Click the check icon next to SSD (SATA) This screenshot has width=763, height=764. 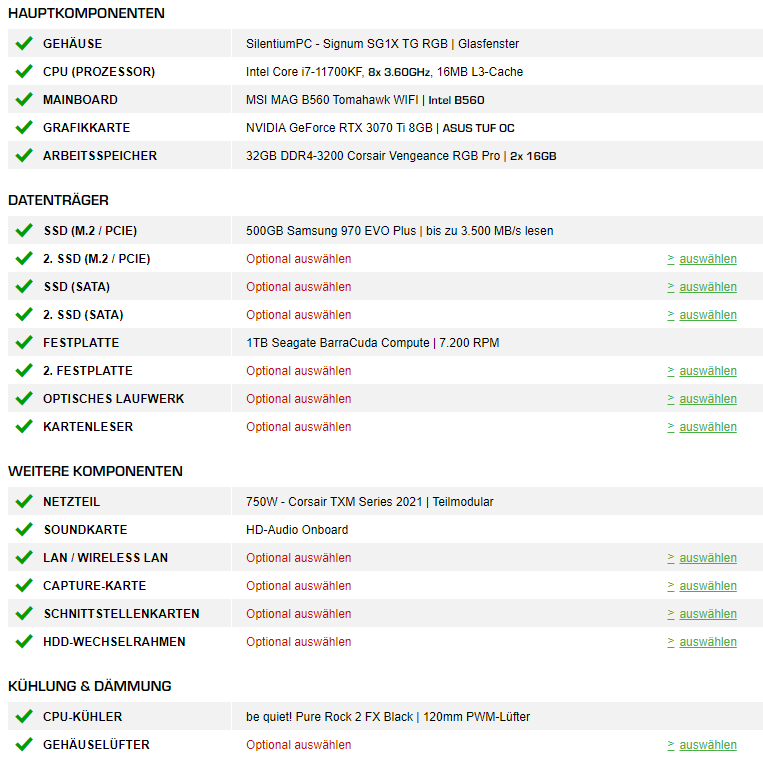[24, 286]
